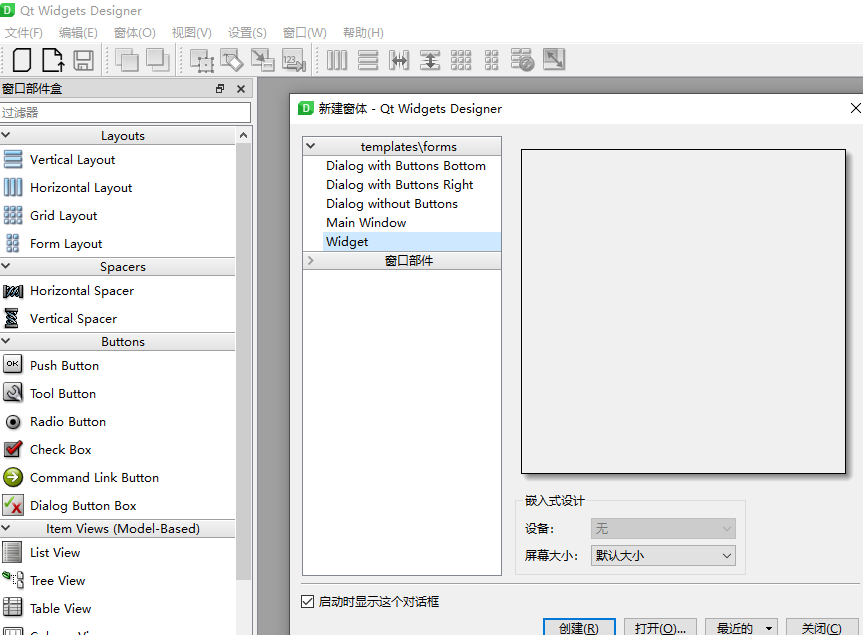Open the 文件(F) menu
The width and height of the screenshot is (863, 635).
point(24,32)
